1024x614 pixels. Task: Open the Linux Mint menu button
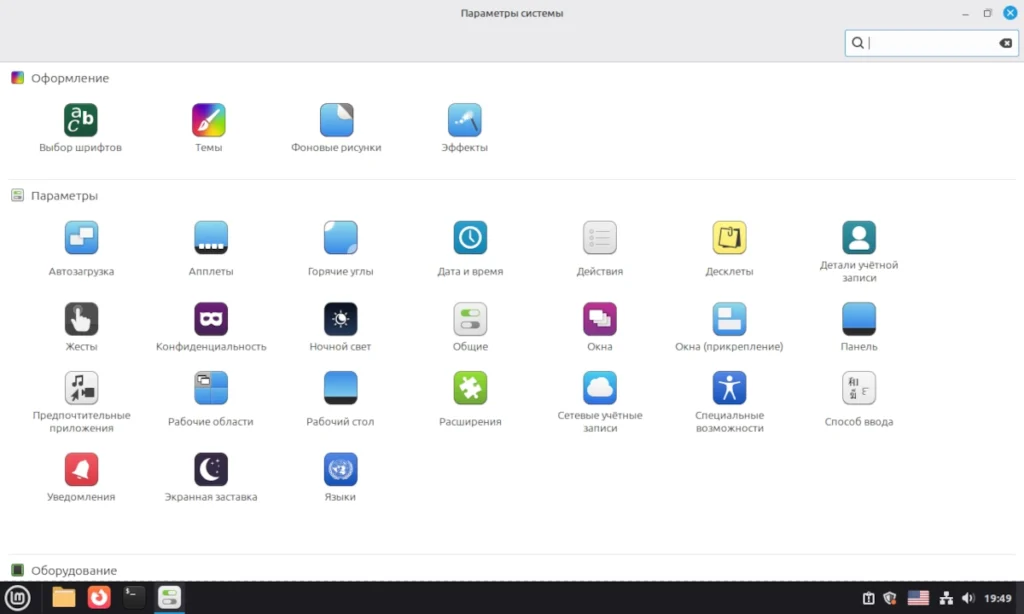pos(17,598)
